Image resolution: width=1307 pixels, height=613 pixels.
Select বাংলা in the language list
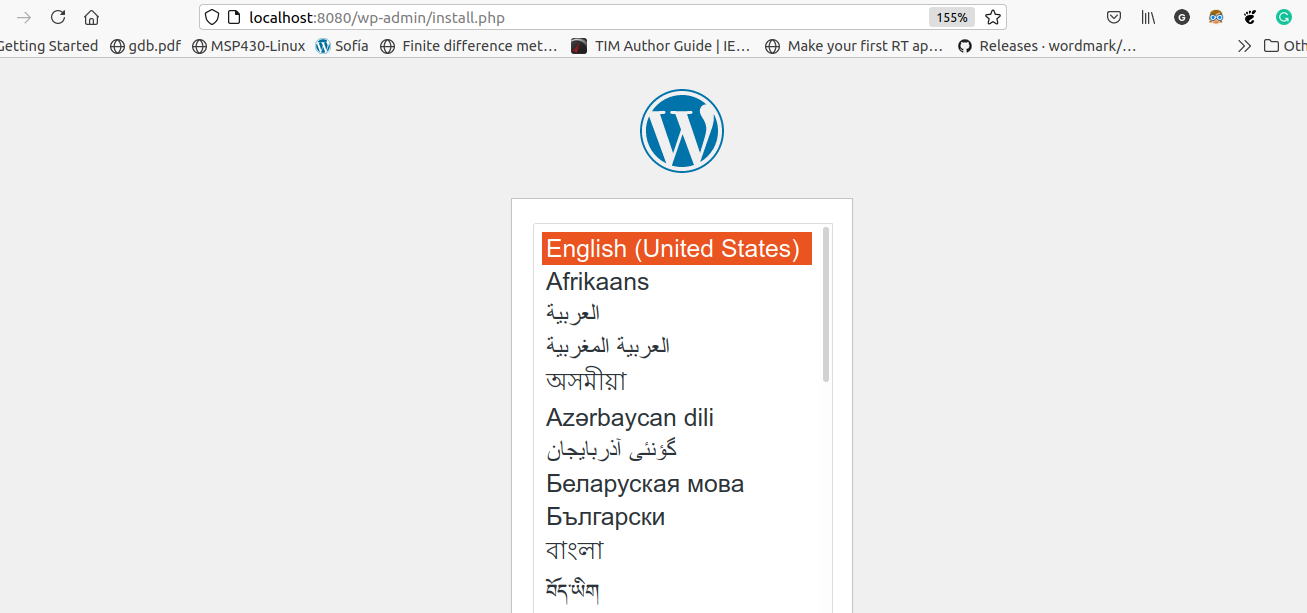point(677,551)
